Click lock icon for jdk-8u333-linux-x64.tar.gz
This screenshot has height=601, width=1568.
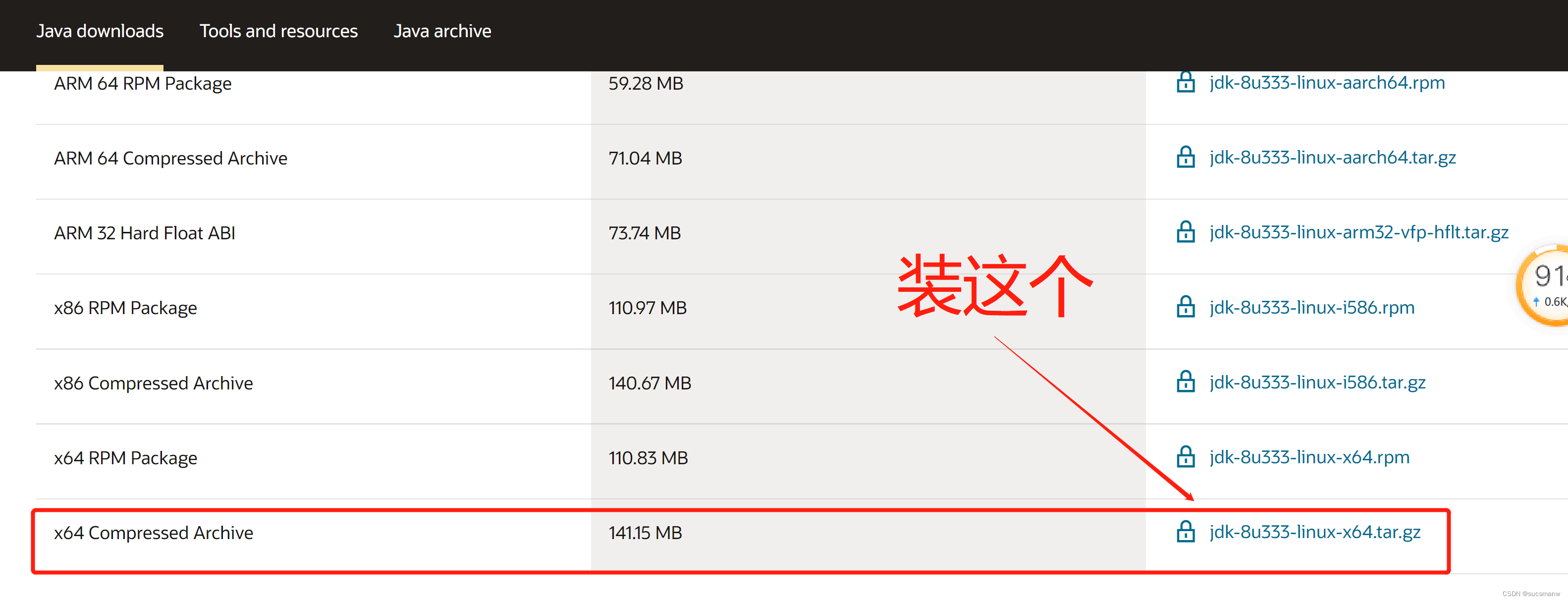click(x=1185, y=531)
